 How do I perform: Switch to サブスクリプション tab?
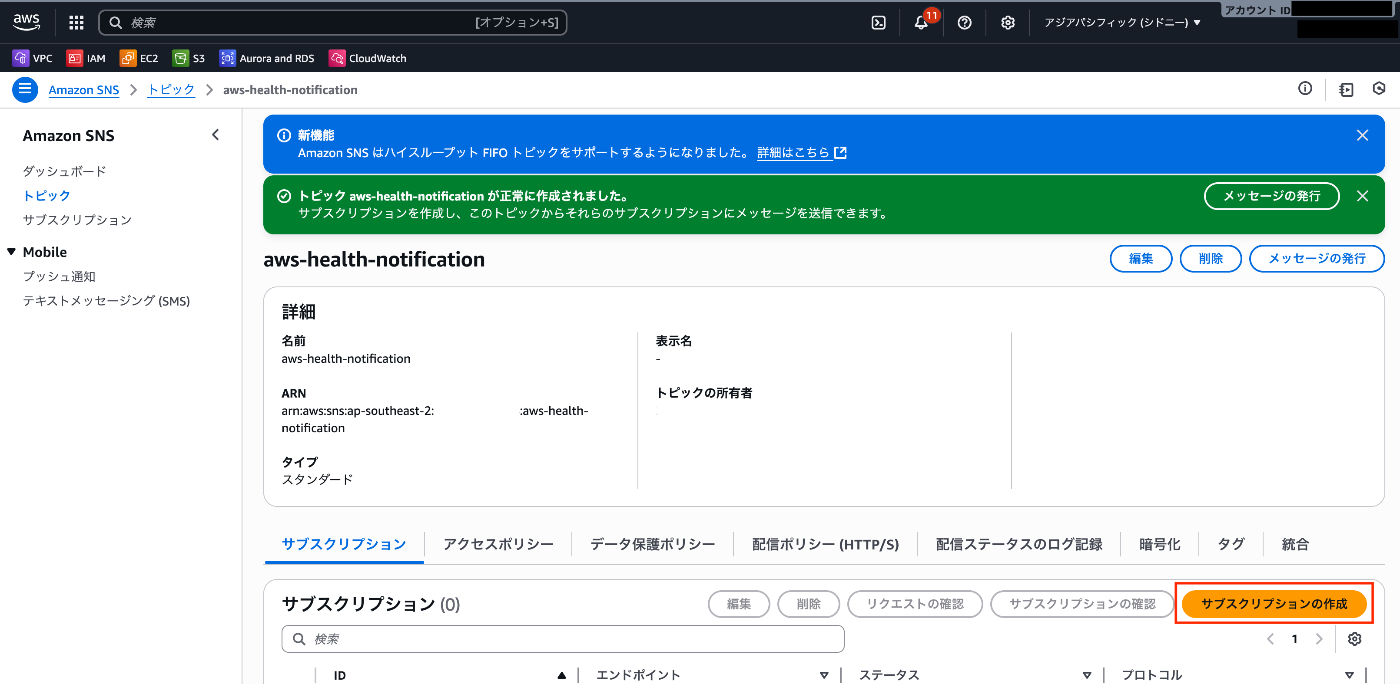(x=344, y=544)
